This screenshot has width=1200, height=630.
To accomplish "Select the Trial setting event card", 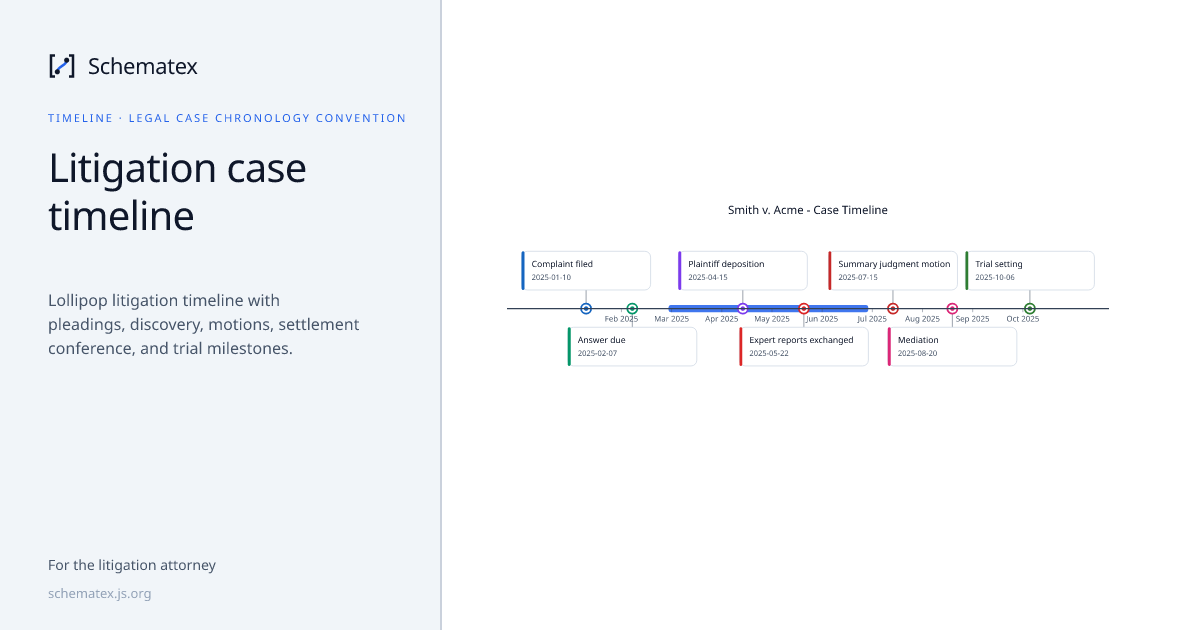I will pyautogui.click(x=1030, y=270).
